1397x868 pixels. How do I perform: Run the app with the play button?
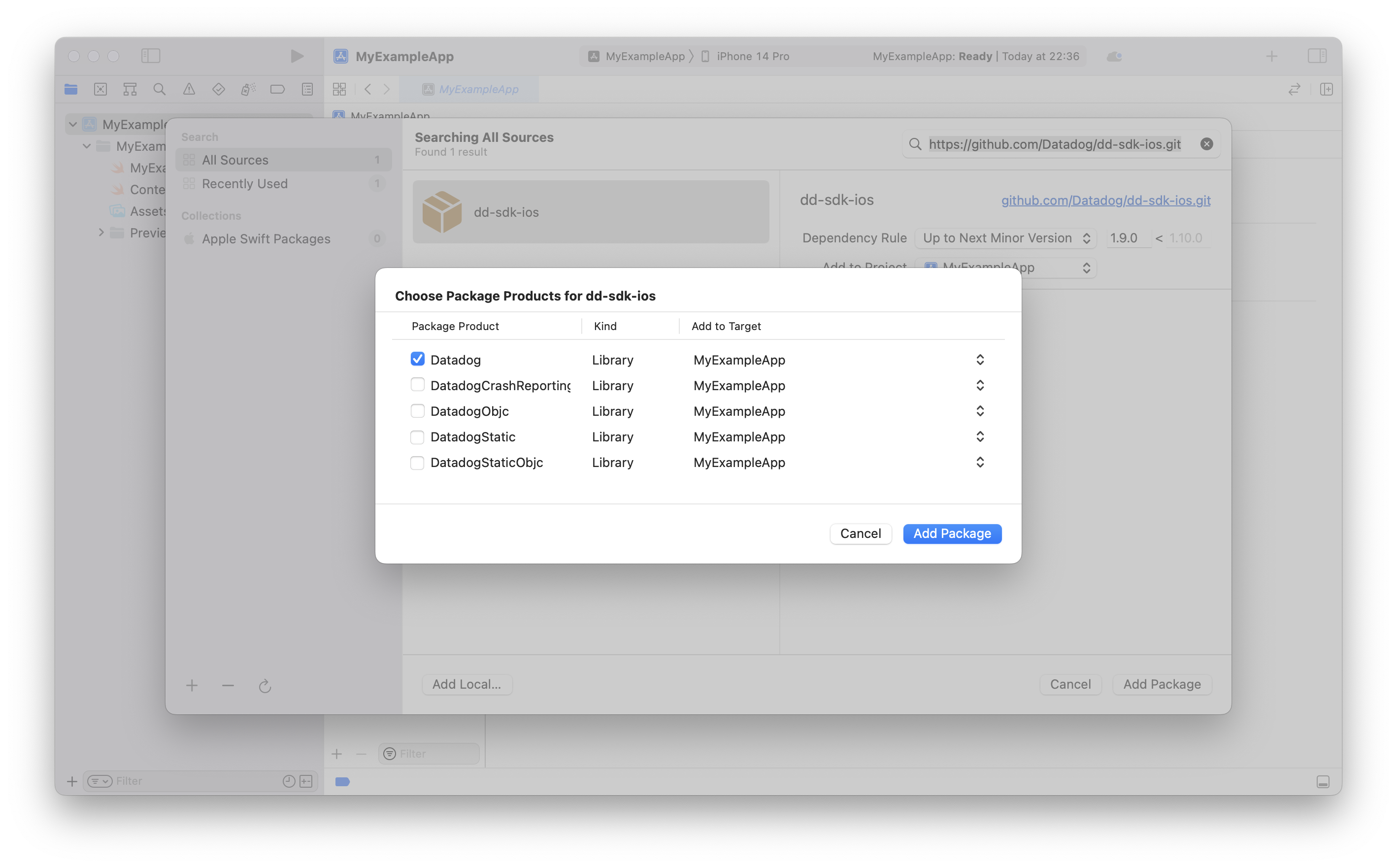[x=297, y=56]
